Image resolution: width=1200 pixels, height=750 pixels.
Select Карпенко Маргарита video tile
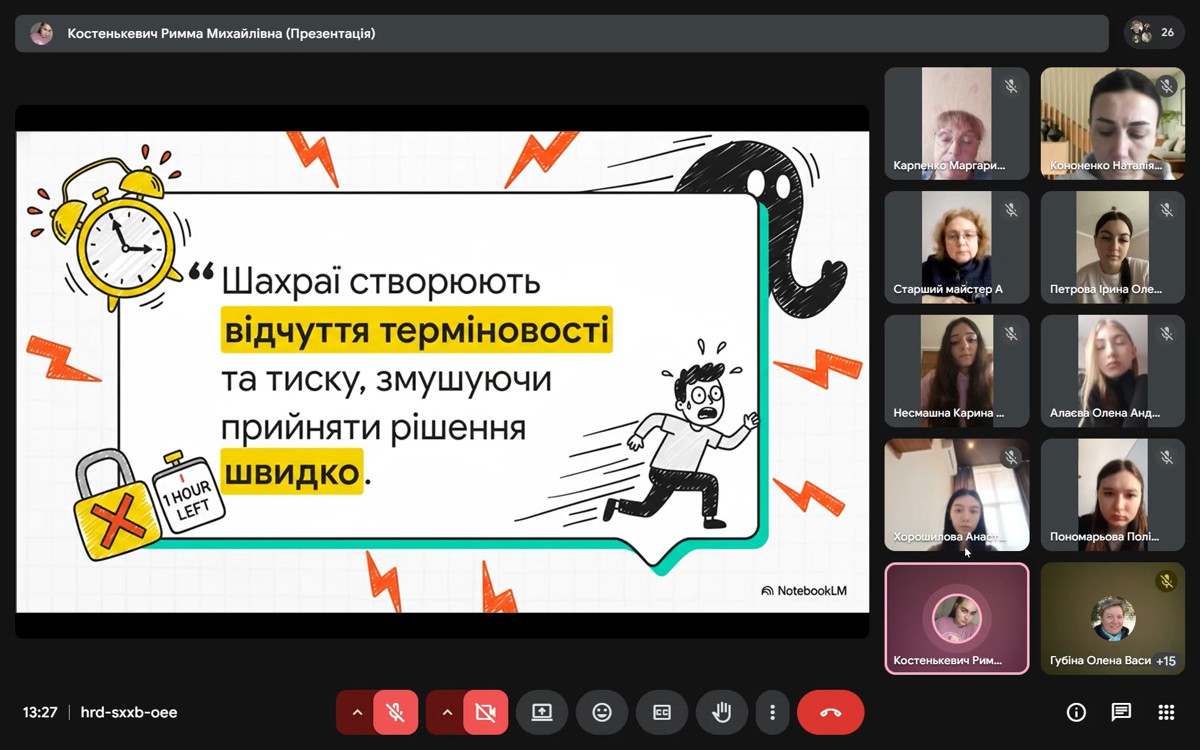point(956,123)
